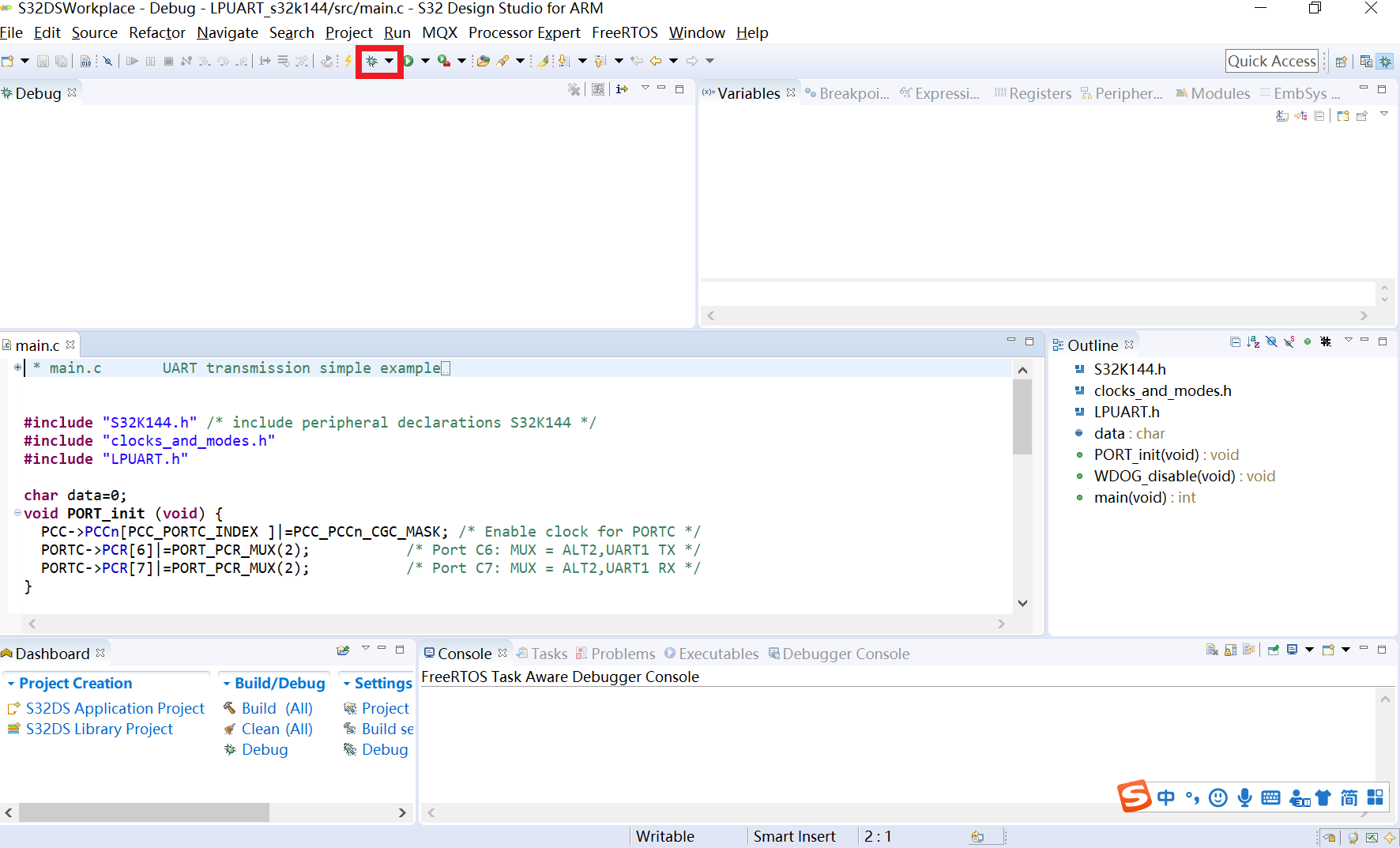The width and height of the screenshot is (1400, 848).
Task: Click Clear Console icon
Action: (1212, 650)
